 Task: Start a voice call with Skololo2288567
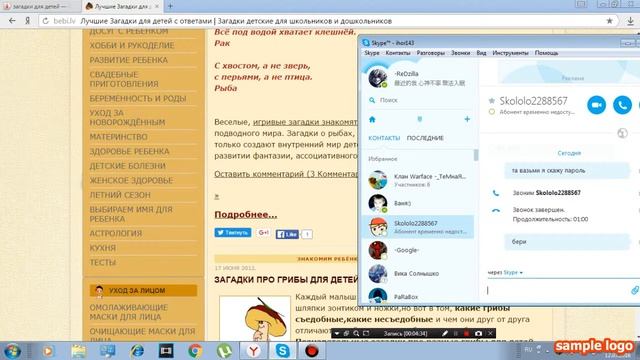[x=622, y=105]
